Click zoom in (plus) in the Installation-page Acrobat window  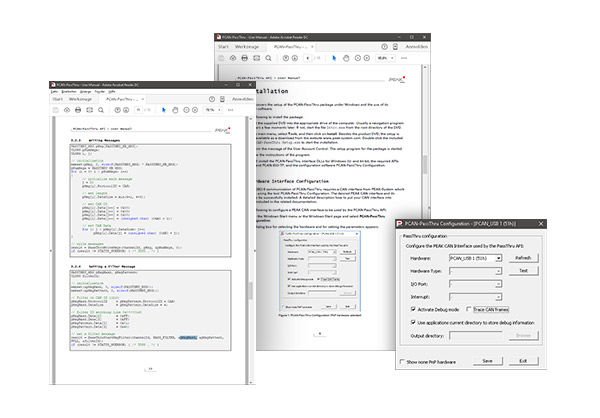pyautogui.click(x=367, y=58)
